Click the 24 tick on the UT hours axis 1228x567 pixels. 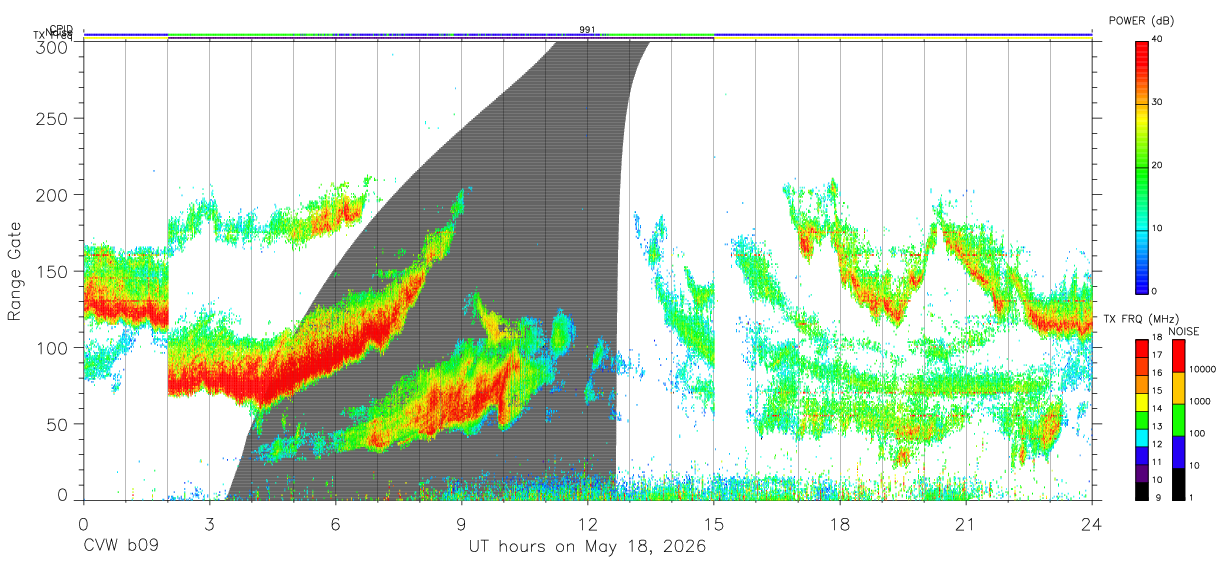(x=1092, y=523)
